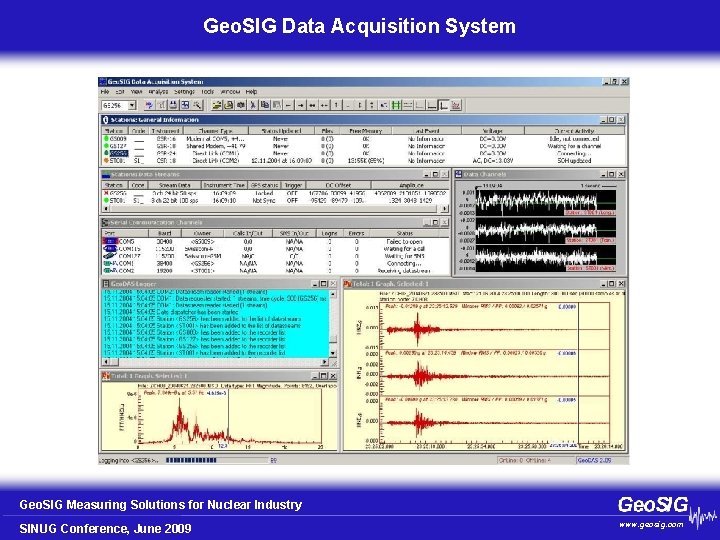Image resolution: width=720 pixels, height=540 pixels.
Task: Click the logging progress bar in status bar
Action: click(216, 460)
